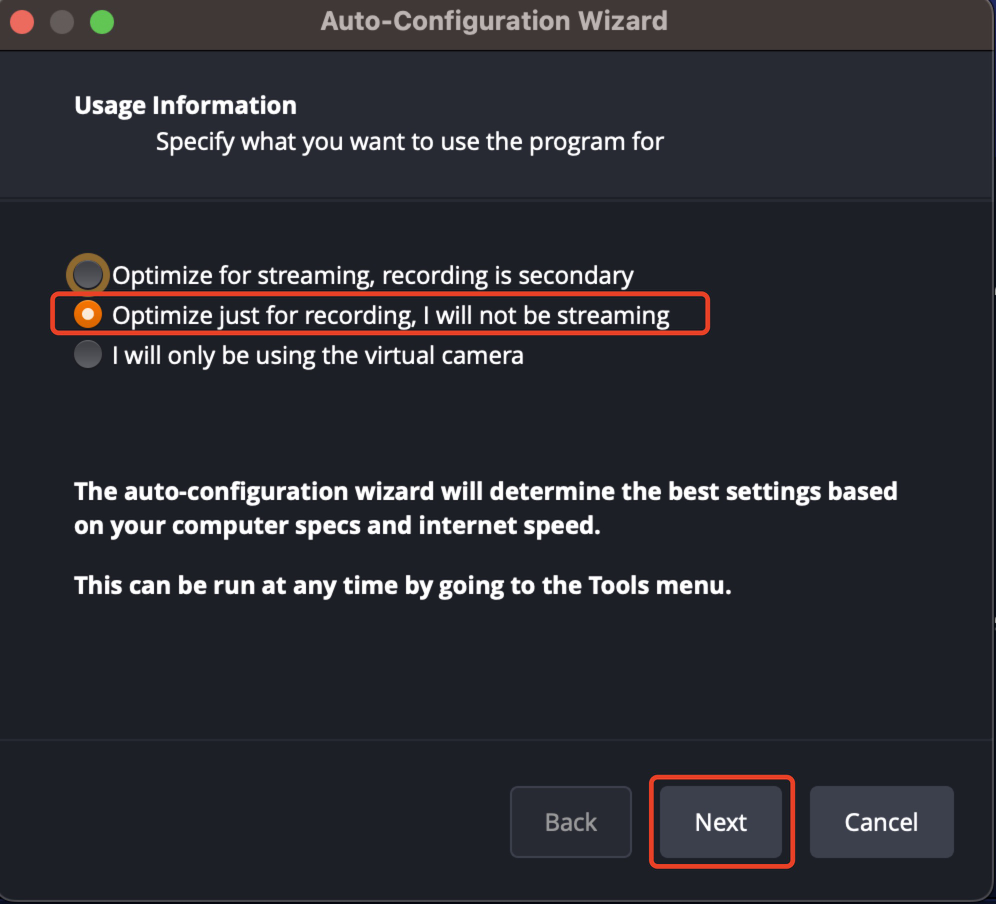The height and width of the screenshot is (904, 996).
Task: Pick the 'virtual camera only' radio button
Action: tap(88, 355)
